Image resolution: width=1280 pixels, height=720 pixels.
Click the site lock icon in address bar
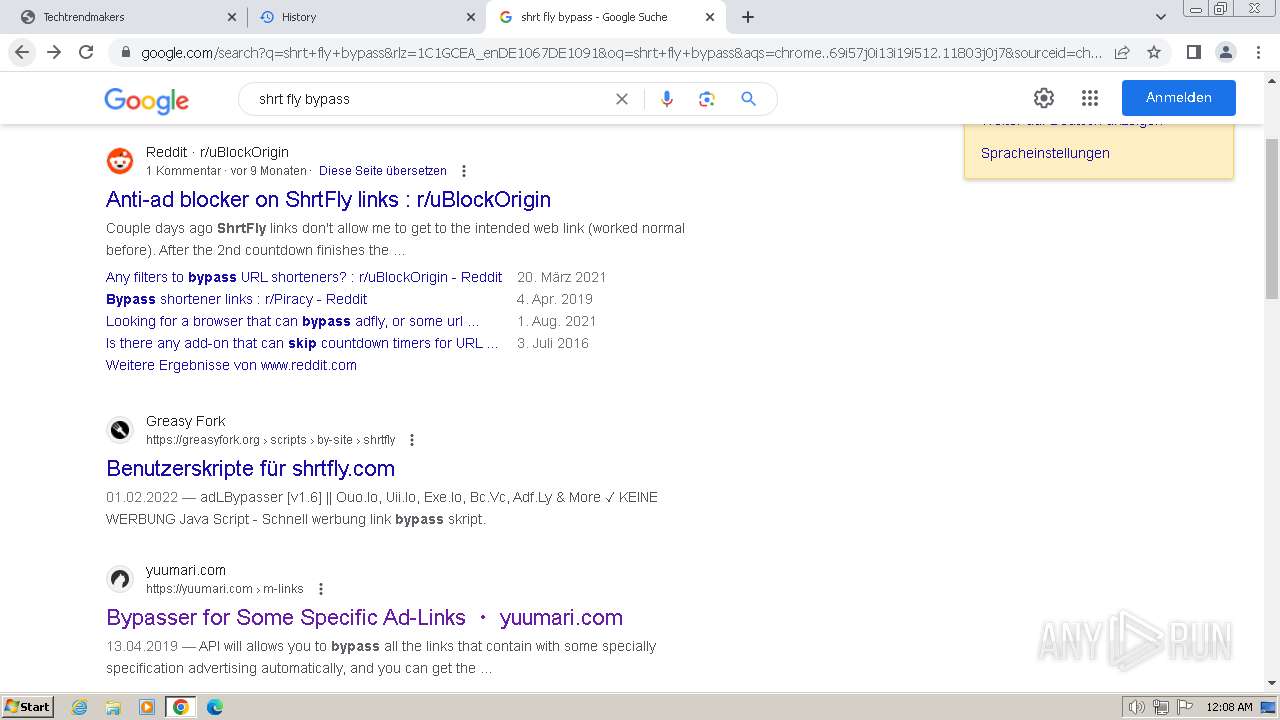(x=125, y=53)
